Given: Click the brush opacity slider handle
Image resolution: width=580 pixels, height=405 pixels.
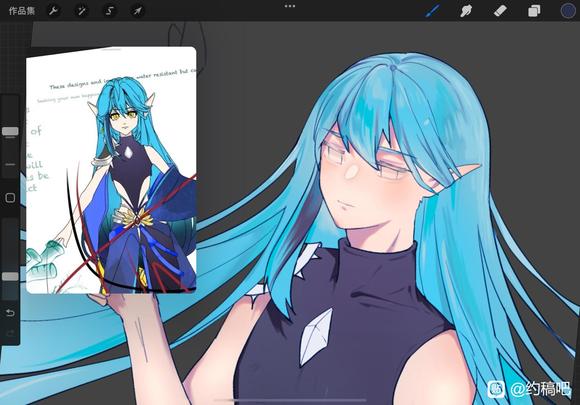Looking at the screenshot, I should [10, 276].
